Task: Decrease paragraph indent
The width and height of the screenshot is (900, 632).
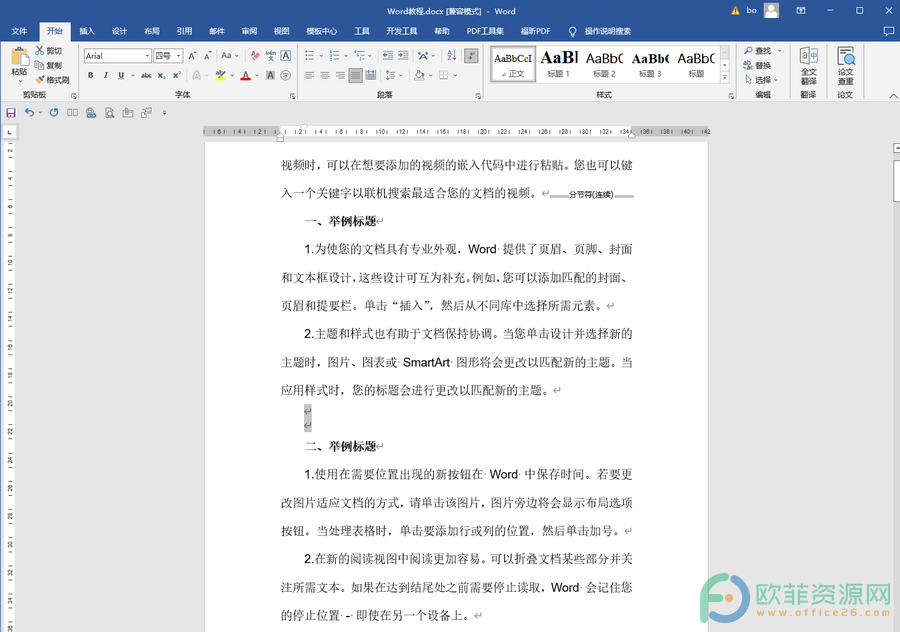Action: click(x=387, y=56)
